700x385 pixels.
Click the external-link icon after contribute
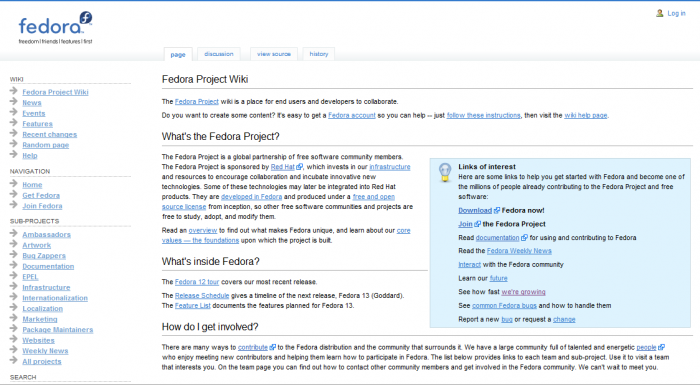[272, 347]
